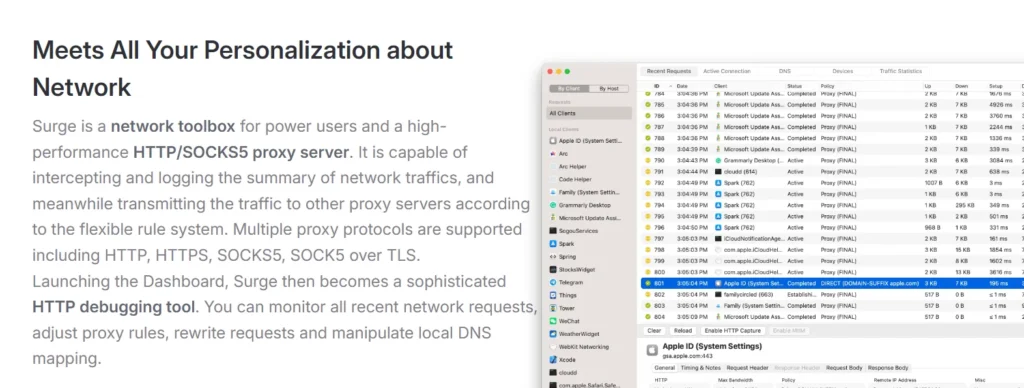Click gsa.apple.com:443 host text
The width and height of the screenshot is (1024, 388).
(687, 356)
